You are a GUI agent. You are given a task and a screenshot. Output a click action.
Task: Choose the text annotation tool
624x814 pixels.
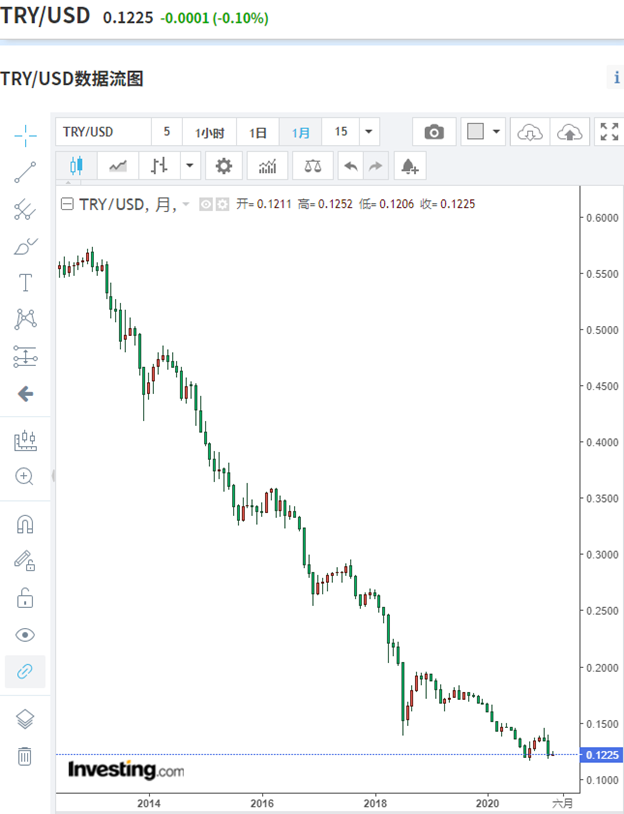tap(25, 283)
